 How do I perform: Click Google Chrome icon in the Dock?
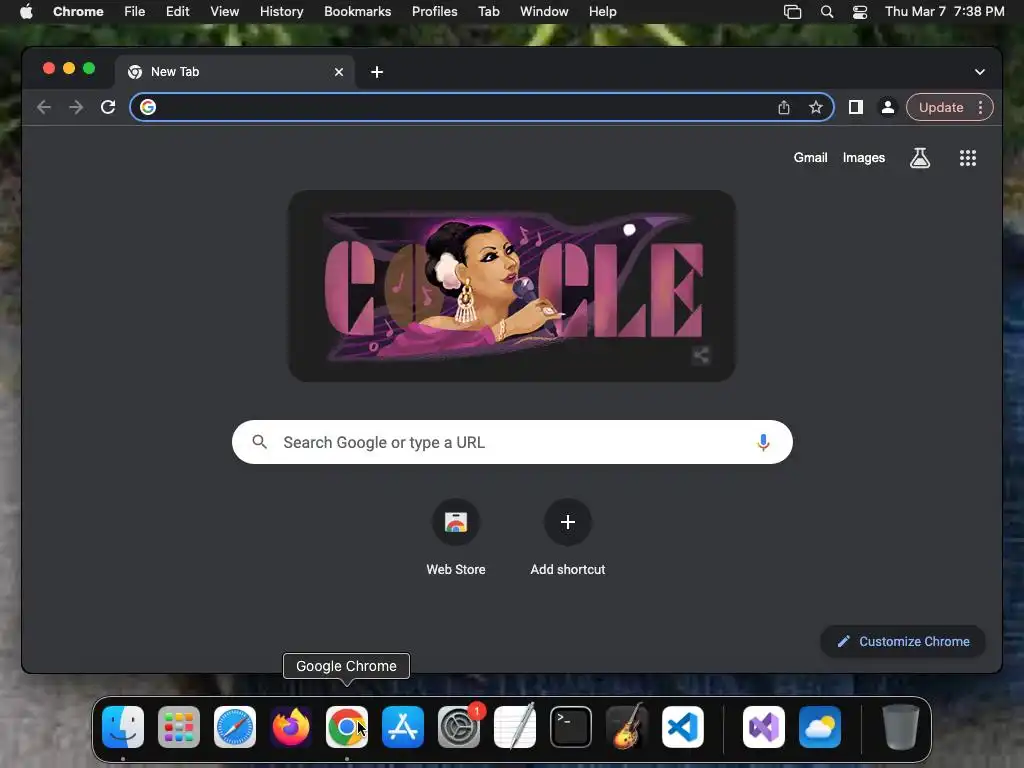point(347,727)
